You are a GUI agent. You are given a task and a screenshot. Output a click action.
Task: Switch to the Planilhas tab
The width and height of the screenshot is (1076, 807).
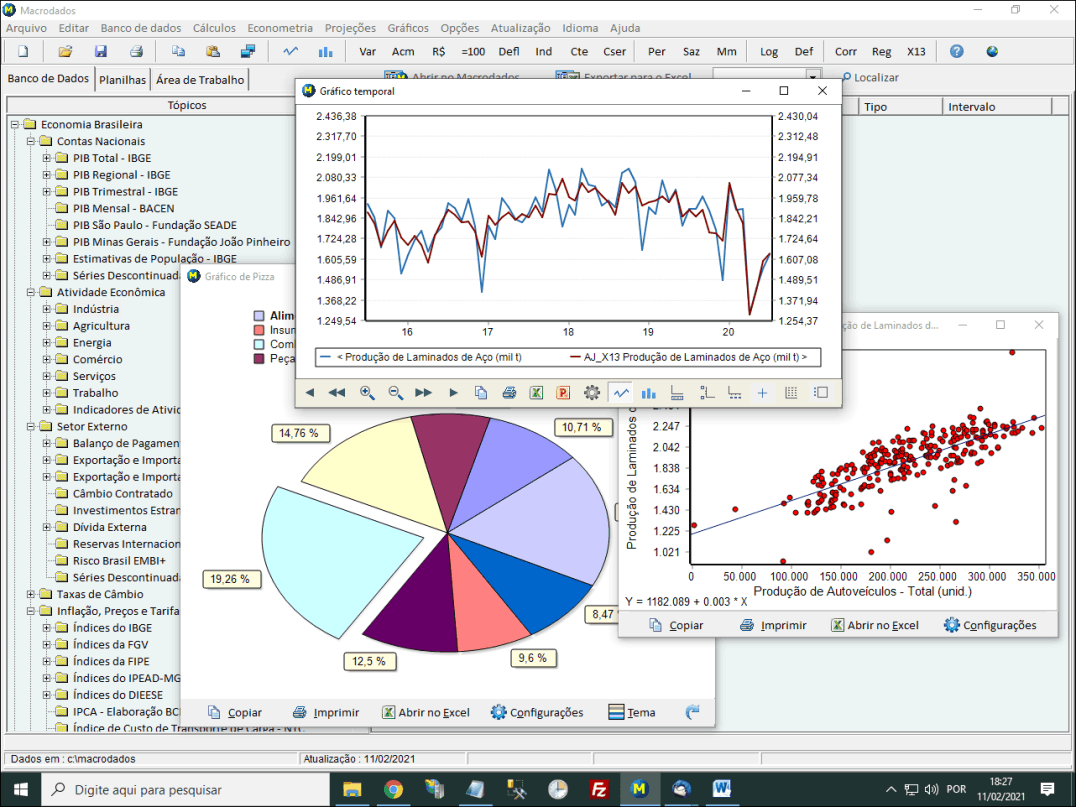122,80
